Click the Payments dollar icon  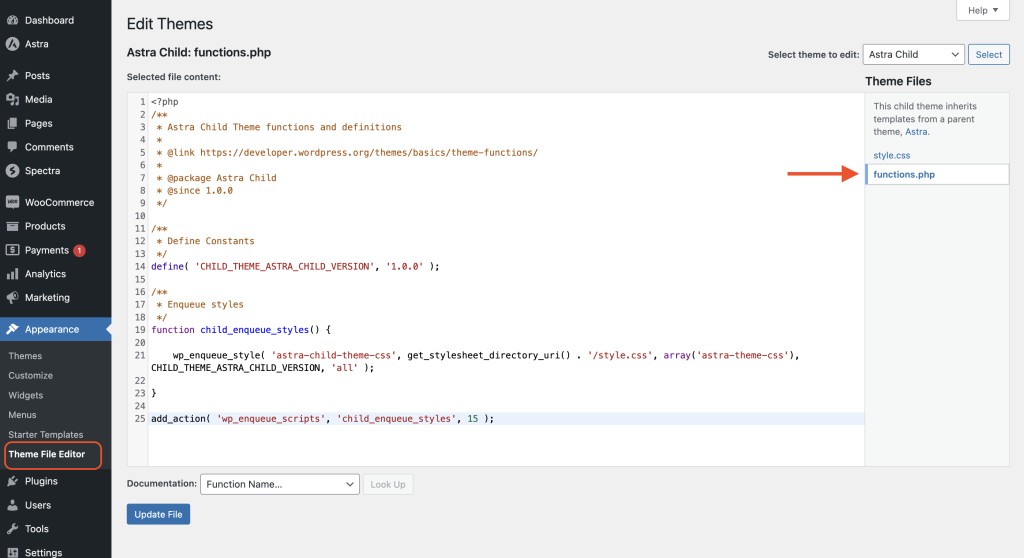pyautogui.click(x=12, y=250)
